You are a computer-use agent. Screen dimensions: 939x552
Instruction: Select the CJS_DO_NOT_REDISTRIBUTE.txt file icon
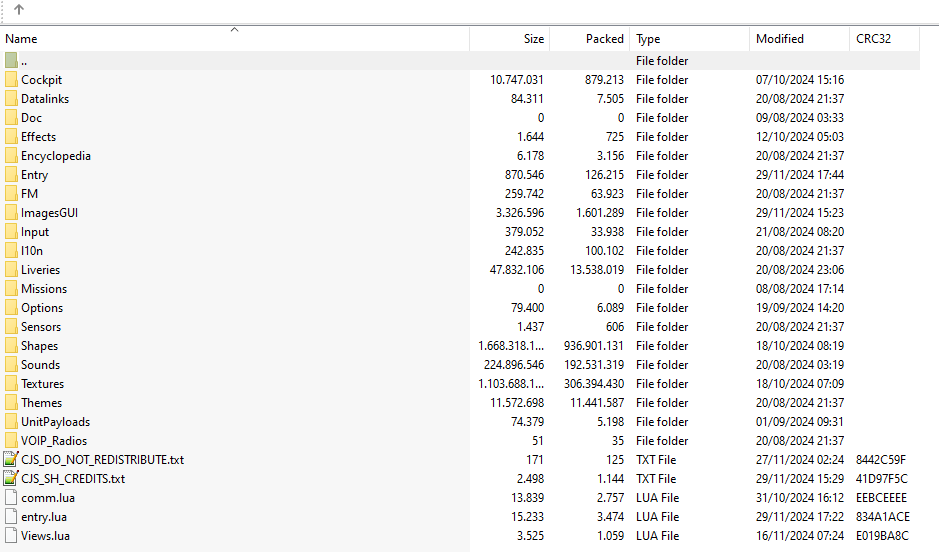11,459
